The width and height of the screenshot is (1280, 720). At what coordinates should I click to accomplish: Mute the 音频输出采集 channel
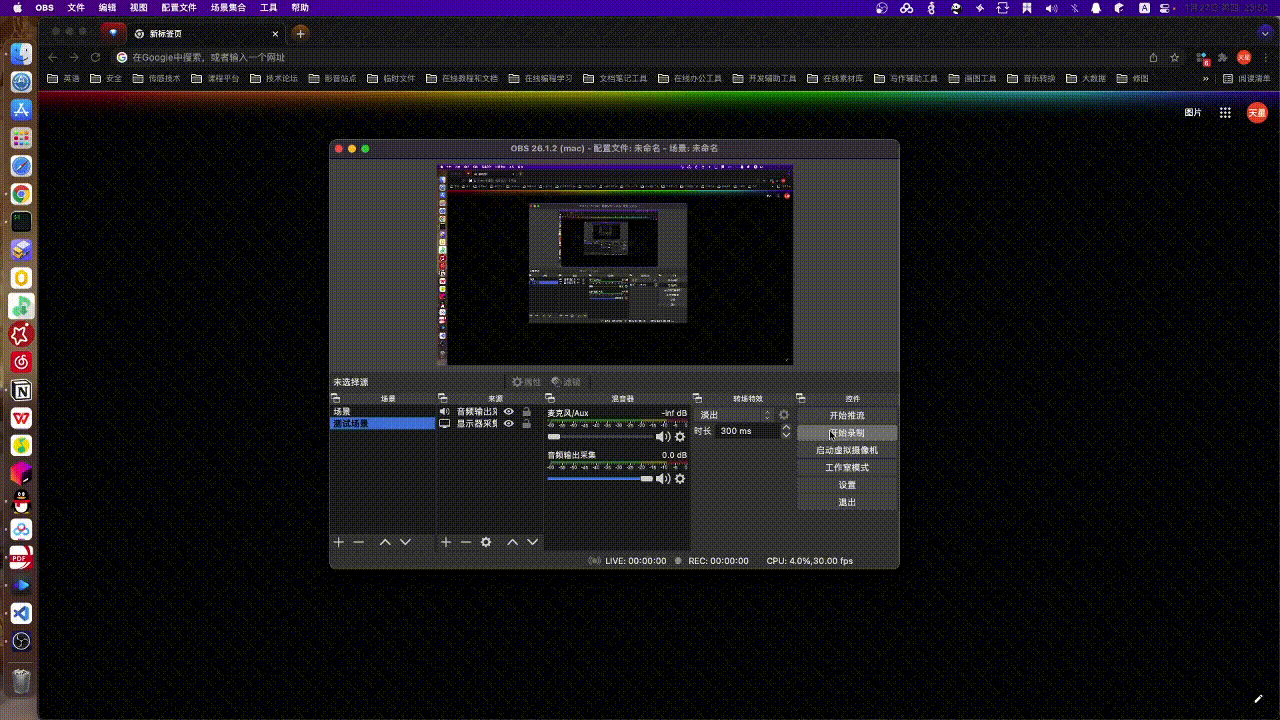(x=662, y=479)
